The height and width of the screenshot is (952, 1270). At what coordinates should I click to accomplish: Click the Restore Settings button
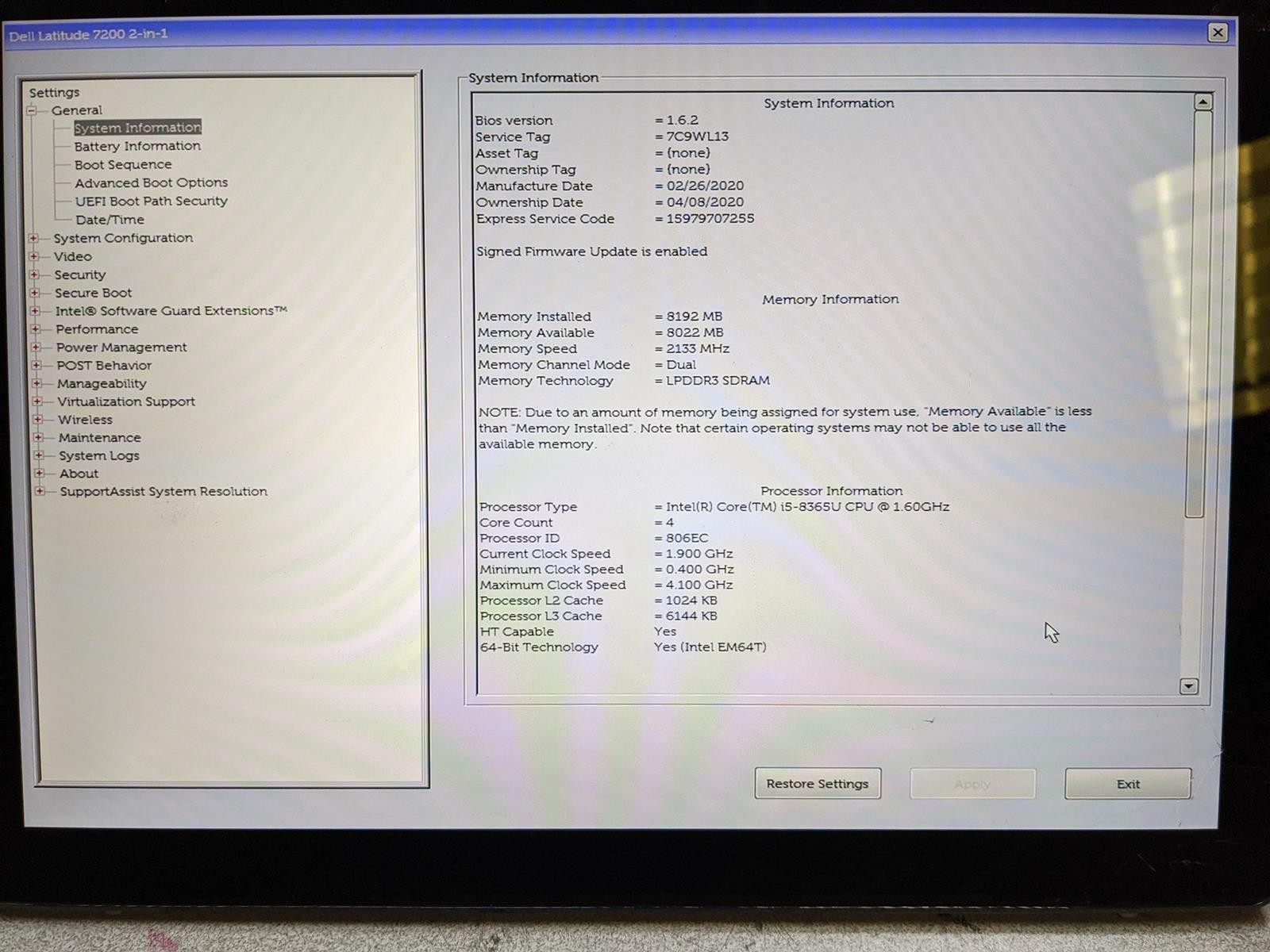click(x=818, y=784)
